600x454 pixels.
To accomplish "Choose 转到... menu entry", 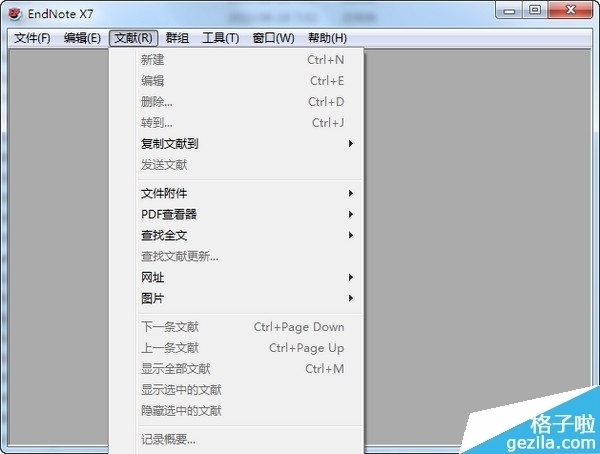I will [x=236, y=123].
